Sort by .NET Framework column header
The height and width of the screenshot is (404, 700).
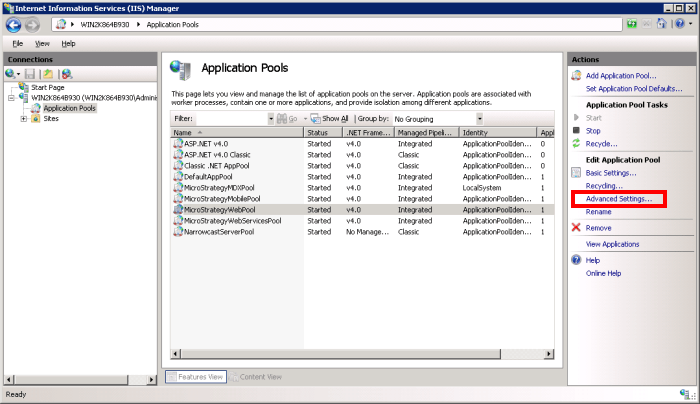pyautogui.click(x=368, y=133)
